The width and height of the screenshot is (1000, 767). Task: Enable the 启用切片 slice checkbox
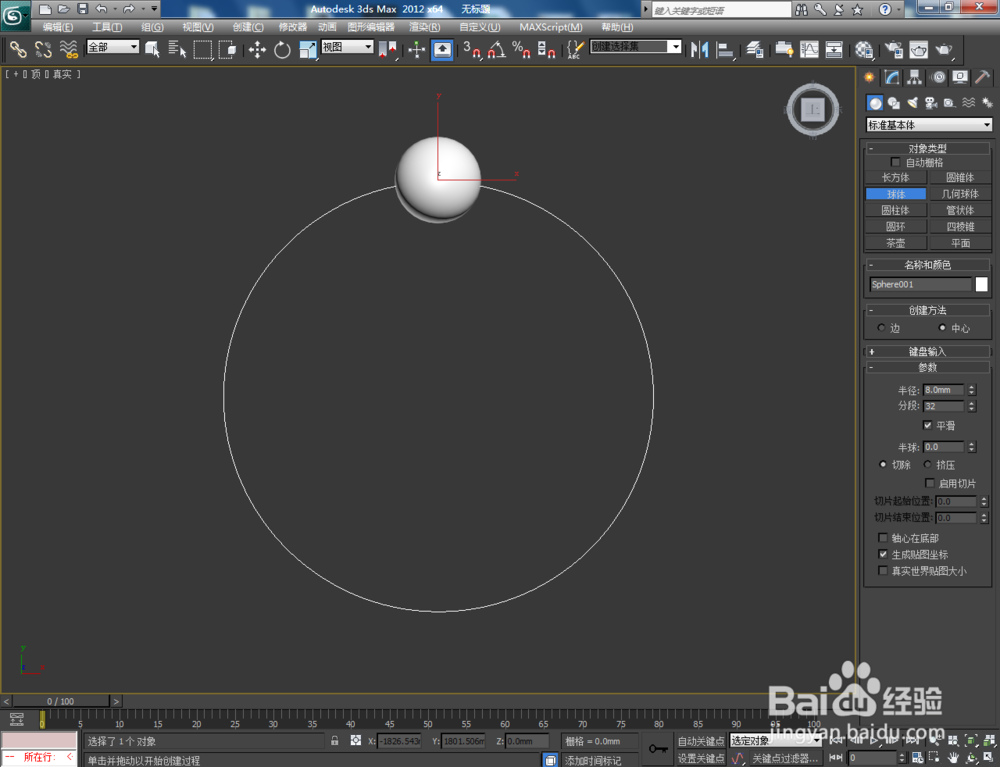(930, 483)
